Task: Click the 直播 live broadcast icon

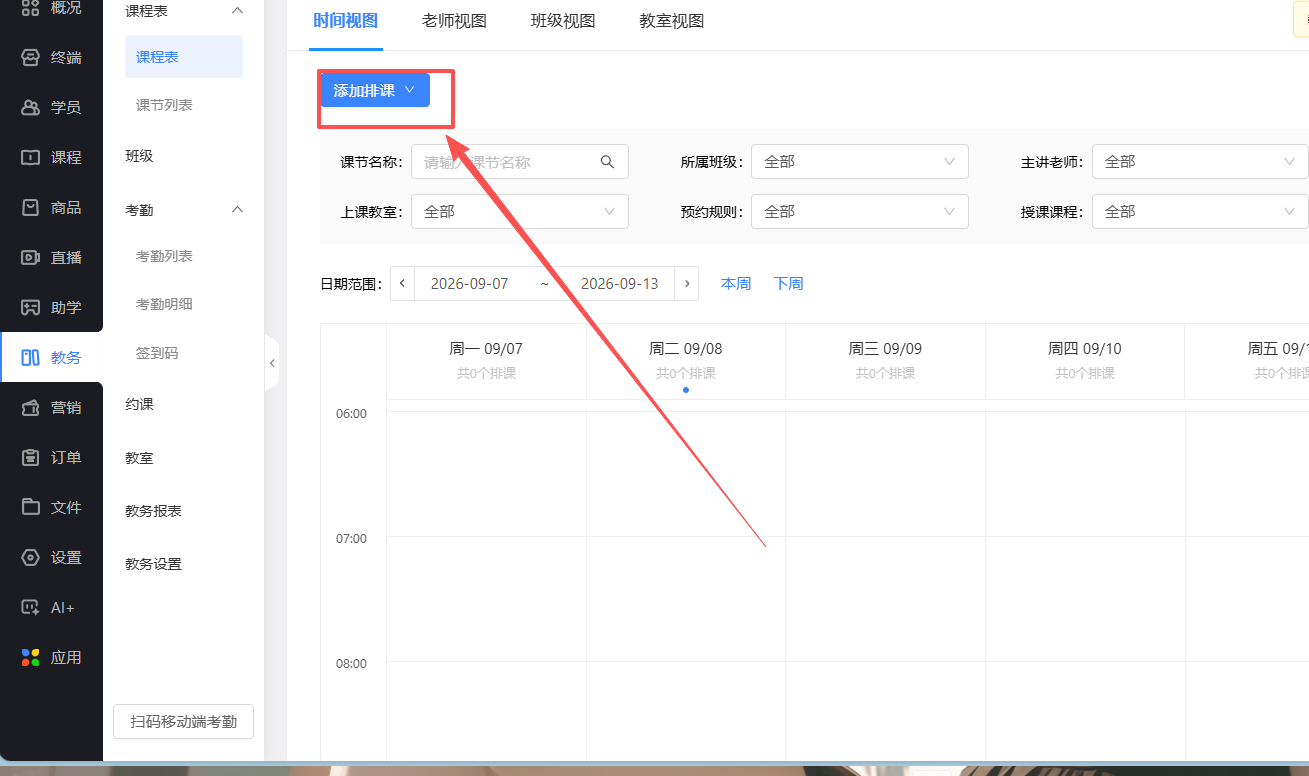Action: point(31,257)
